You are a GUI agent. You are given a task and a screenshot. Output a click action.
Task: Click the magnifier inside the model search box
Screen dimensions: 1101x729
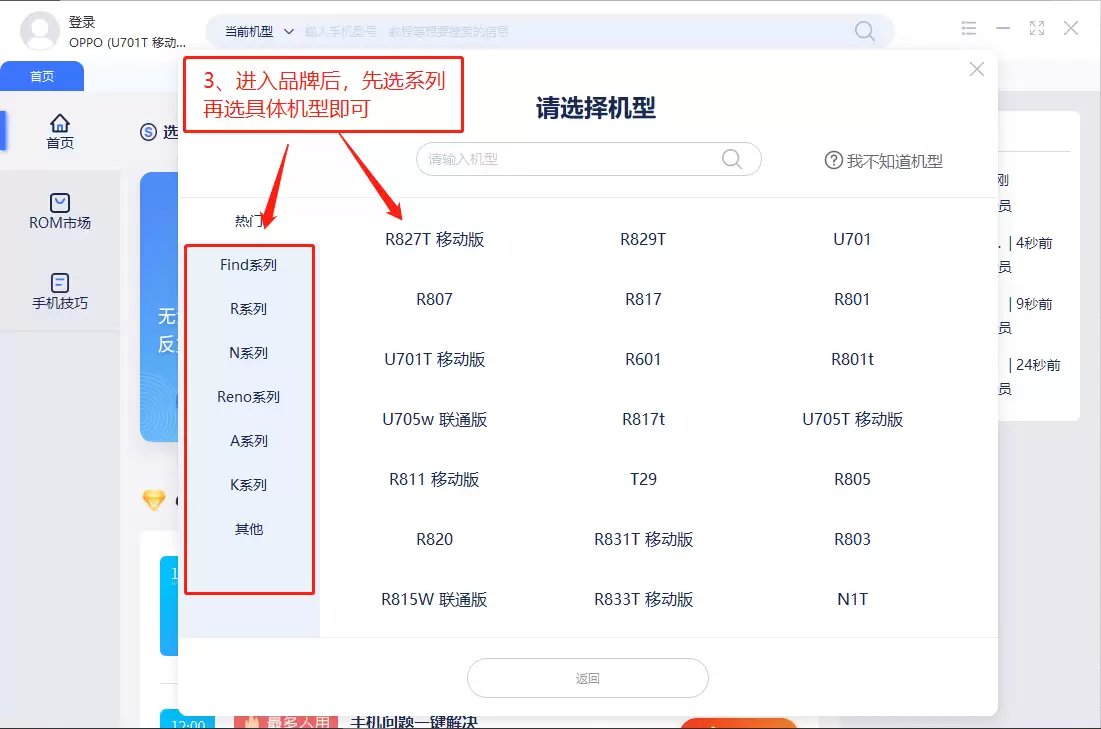click(731, 159)
